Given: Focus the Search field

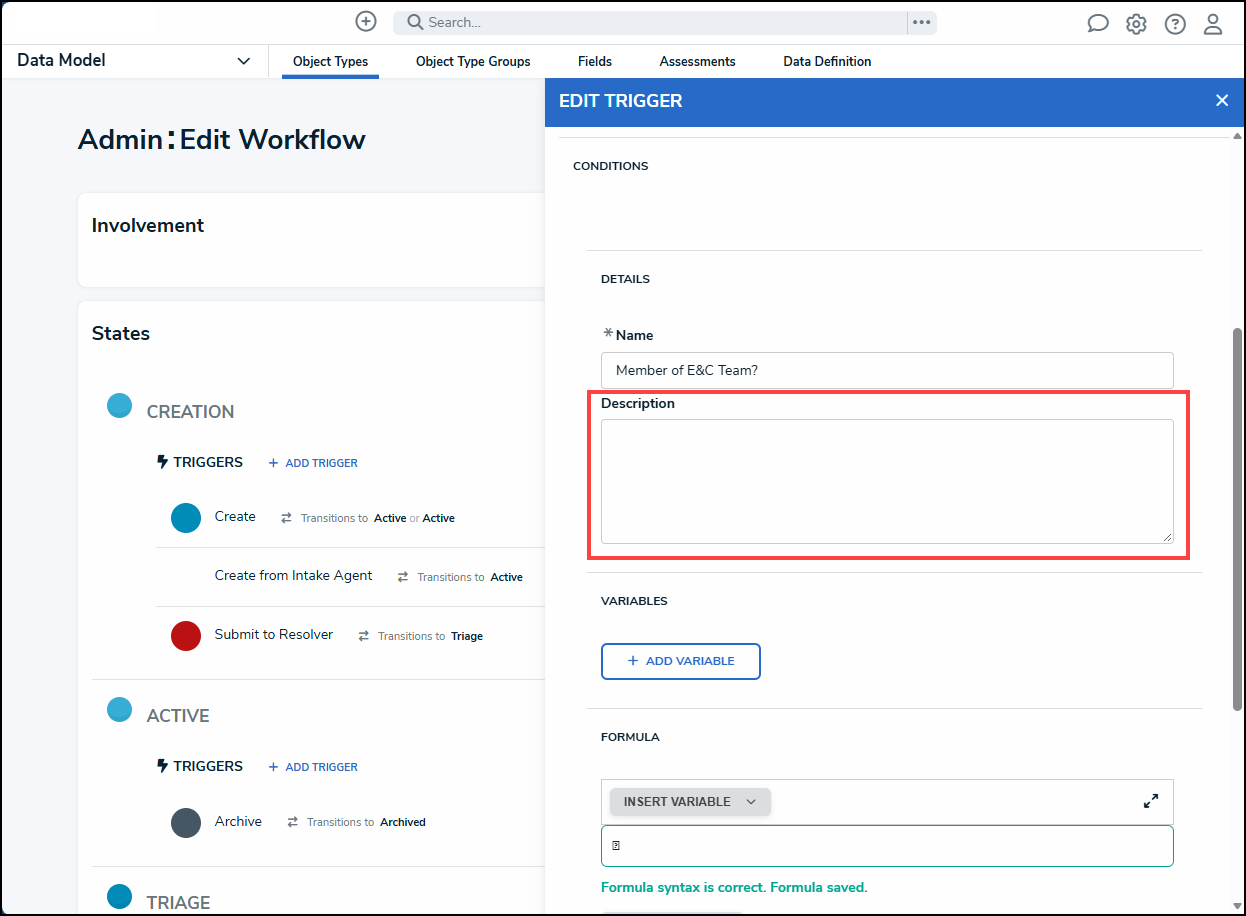Looking at the screenshot, I should coord(650,22).
